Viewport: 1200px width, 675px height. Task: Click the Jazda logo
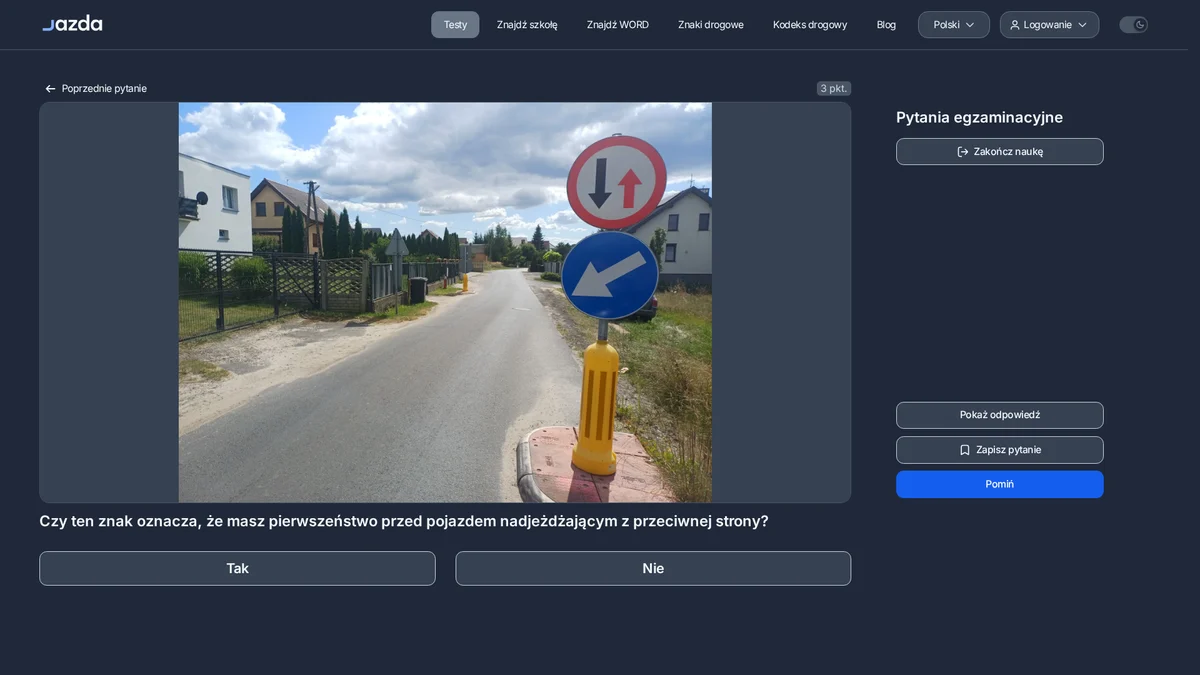(72, 23)
